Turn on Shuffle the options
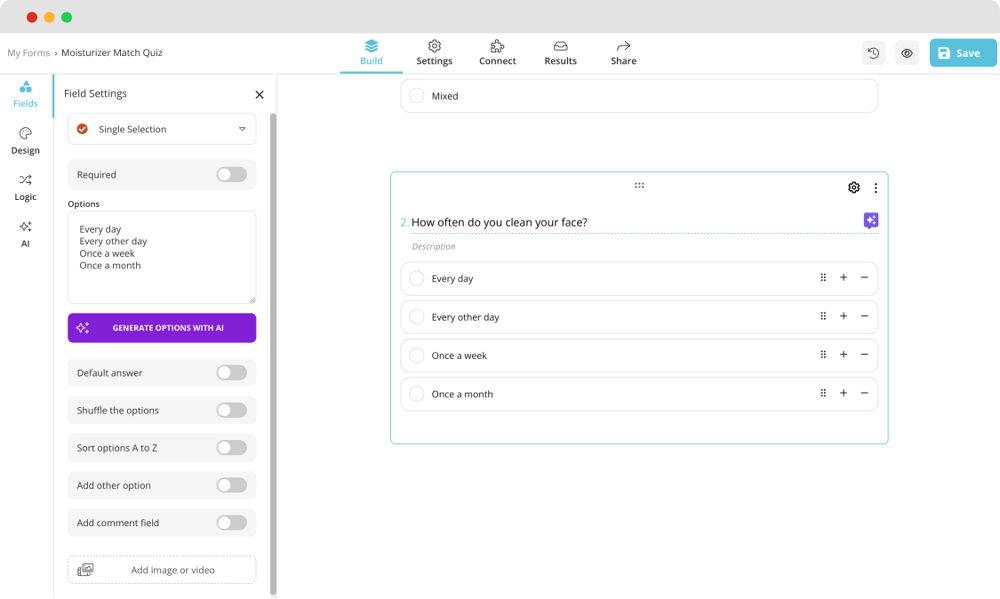1000x599 pixels. [231, 410]
